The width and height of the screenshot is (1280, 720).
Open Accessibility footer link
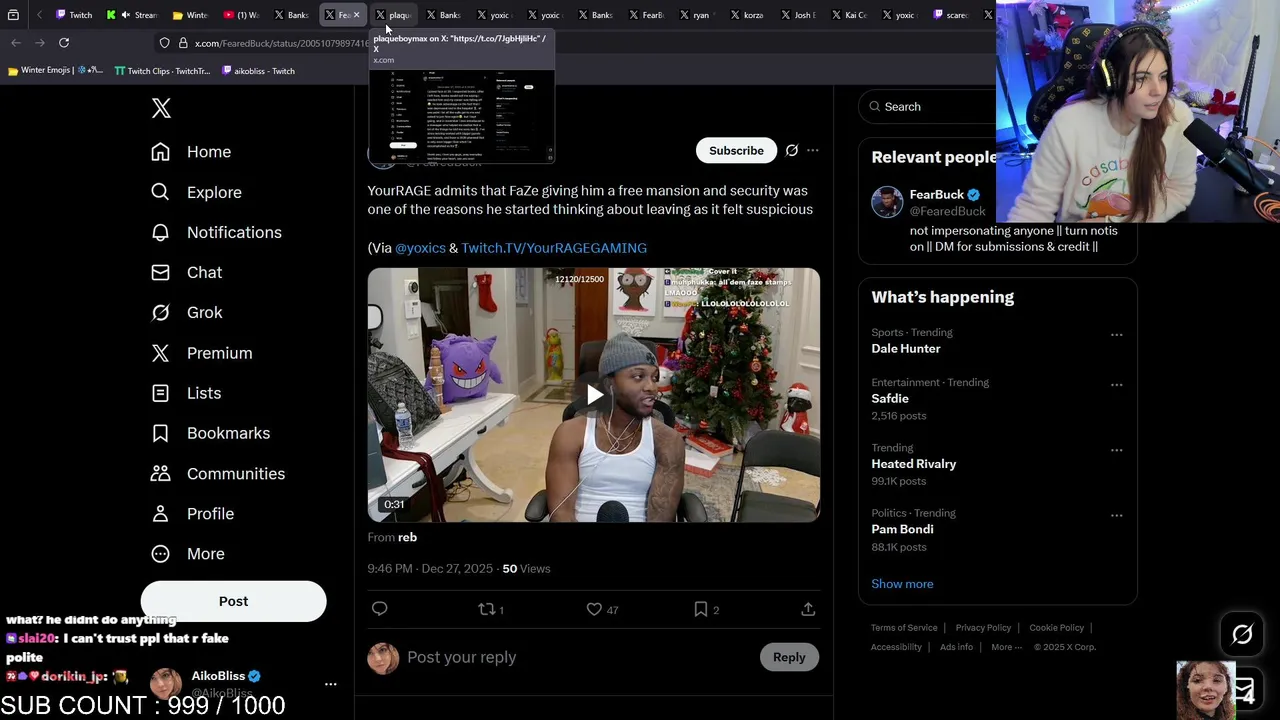[x=896, y=647]
